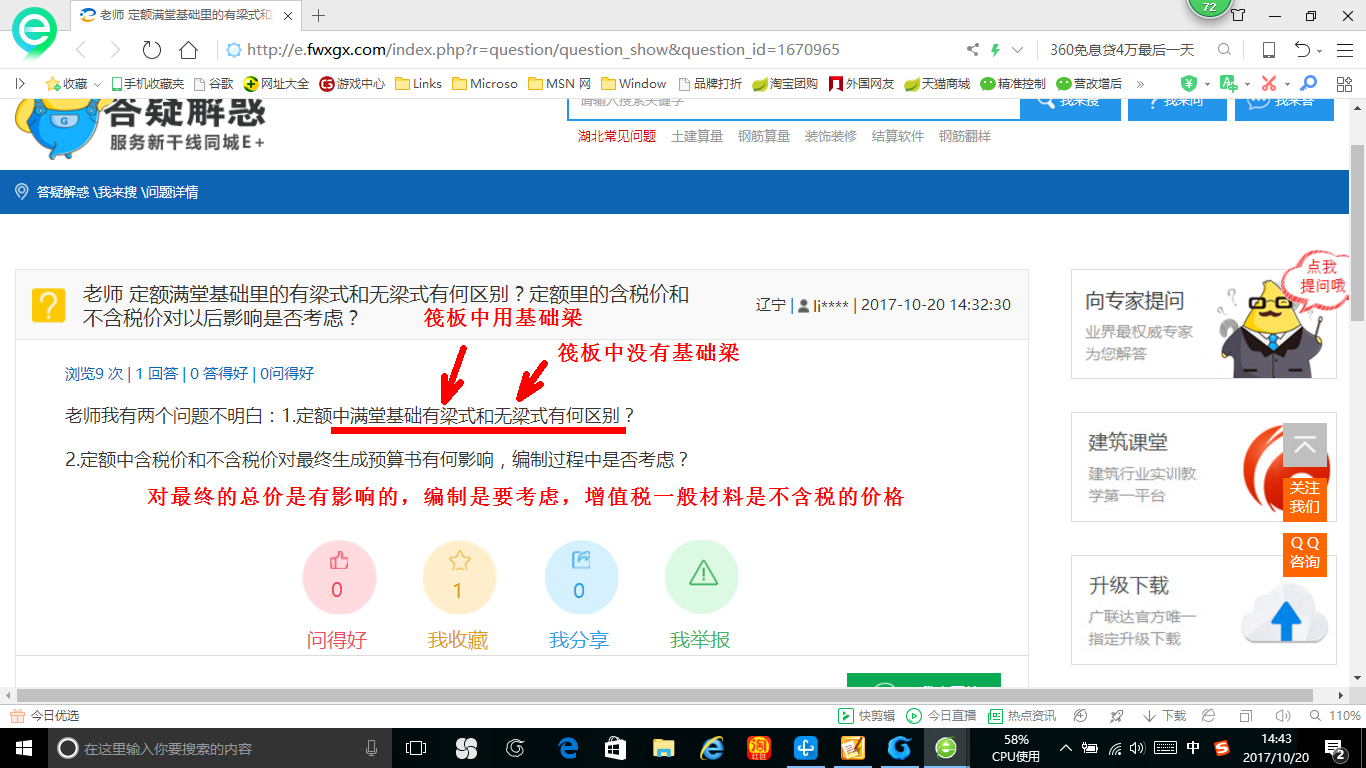The image size is (1366, 768).
Task: Select 湖北常见问题 category tab
Action: [617, 136]
